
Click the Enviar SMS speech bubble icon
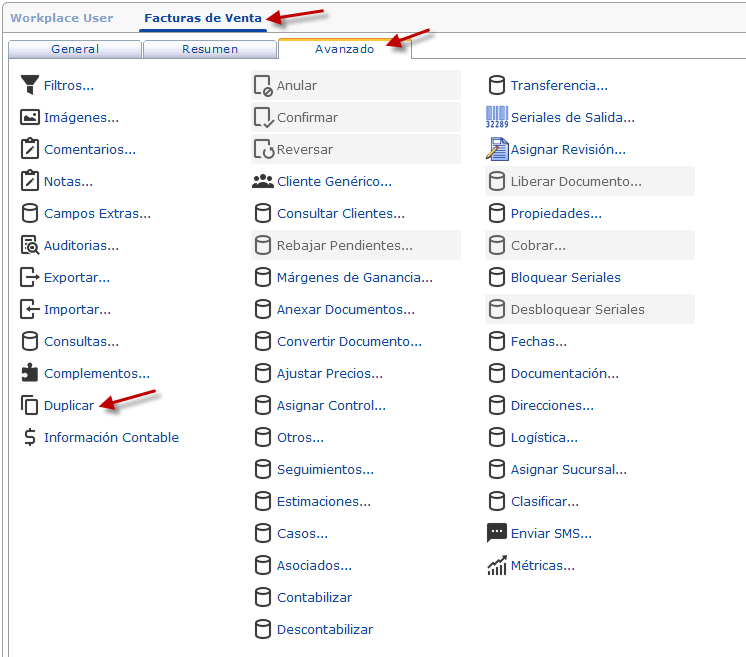click(x=497, y=533)
